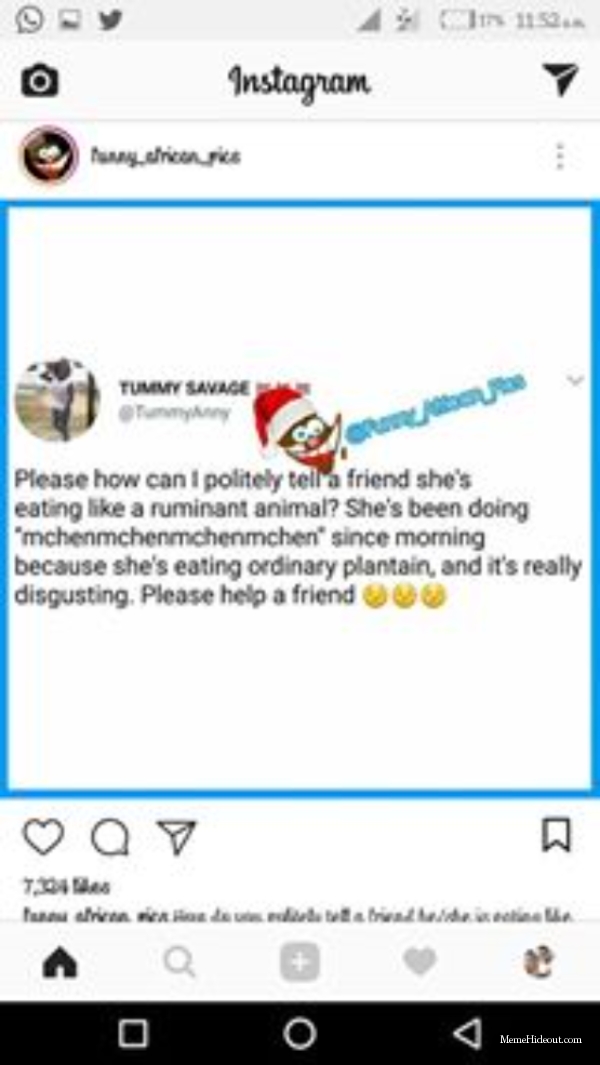Open funny_african_pics profile picture
Screen dimensions: 600x1065
50,156
